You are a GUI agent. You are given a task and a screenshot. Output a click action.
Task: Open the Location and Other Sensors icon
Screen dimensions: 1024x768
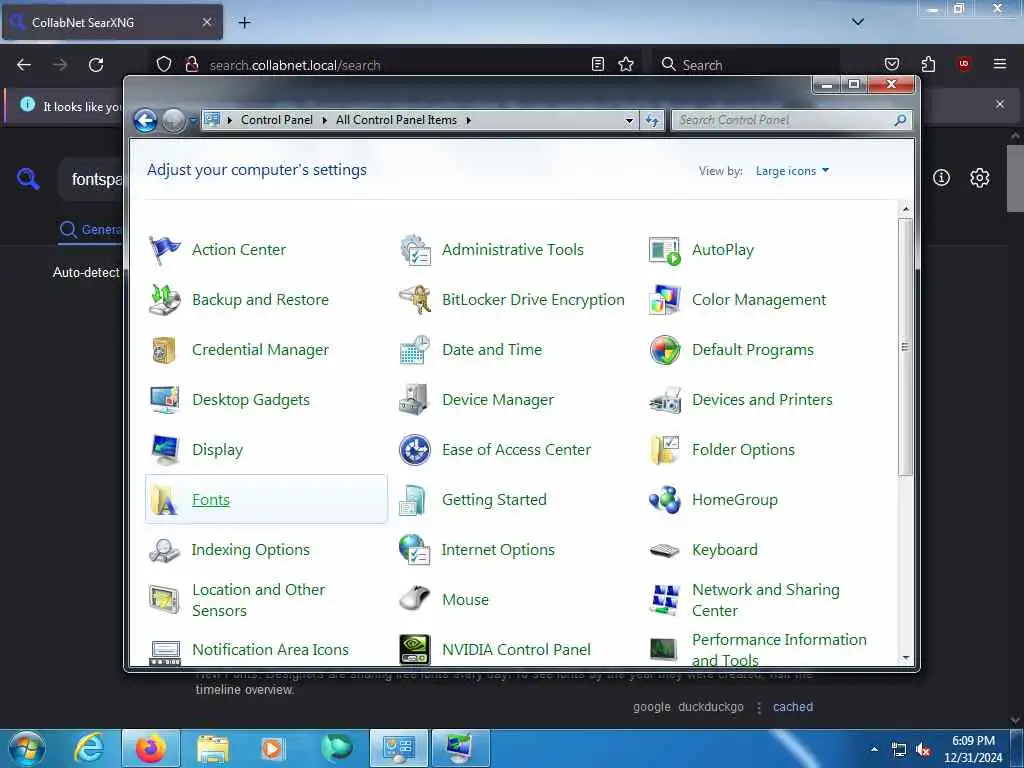pos(165,600)
